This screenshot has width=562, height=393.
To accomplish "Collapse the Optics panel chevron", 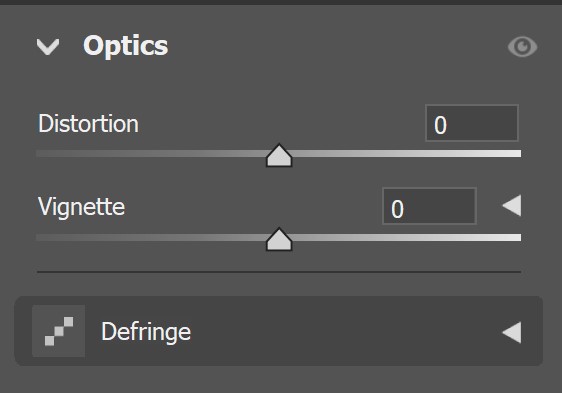I will click(x=48, y=47).
